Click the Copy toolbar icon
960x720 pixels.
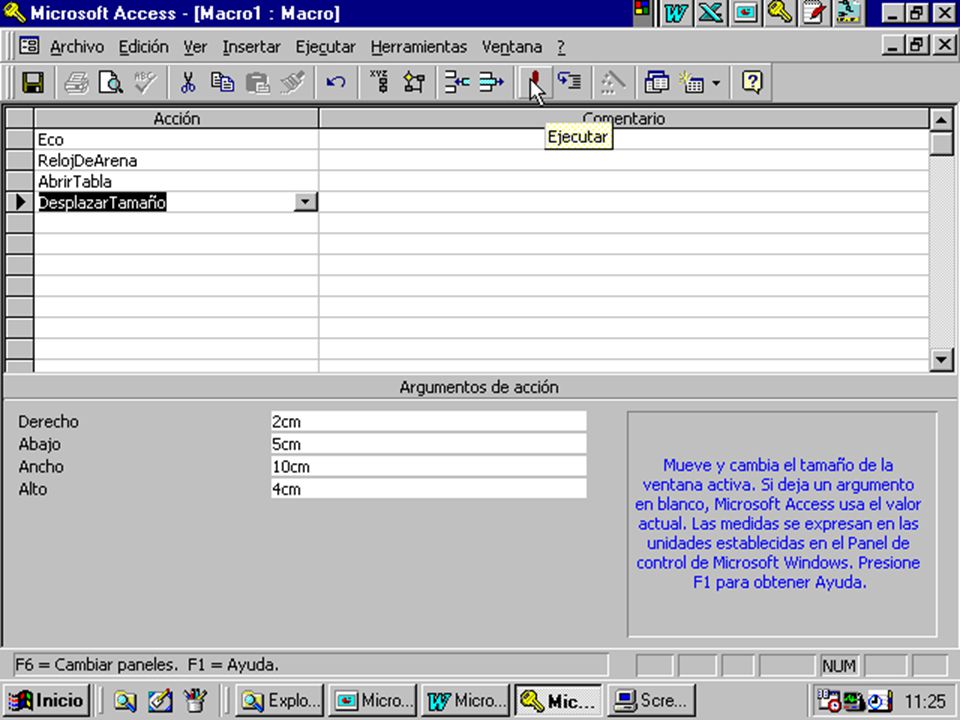[223, 82]
